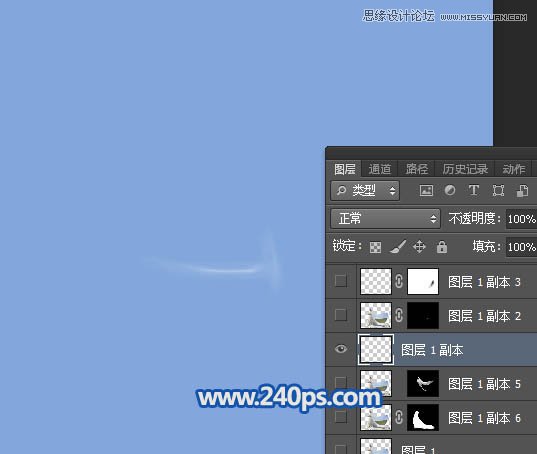Switch to the 通道 tab

click(380, 169)
